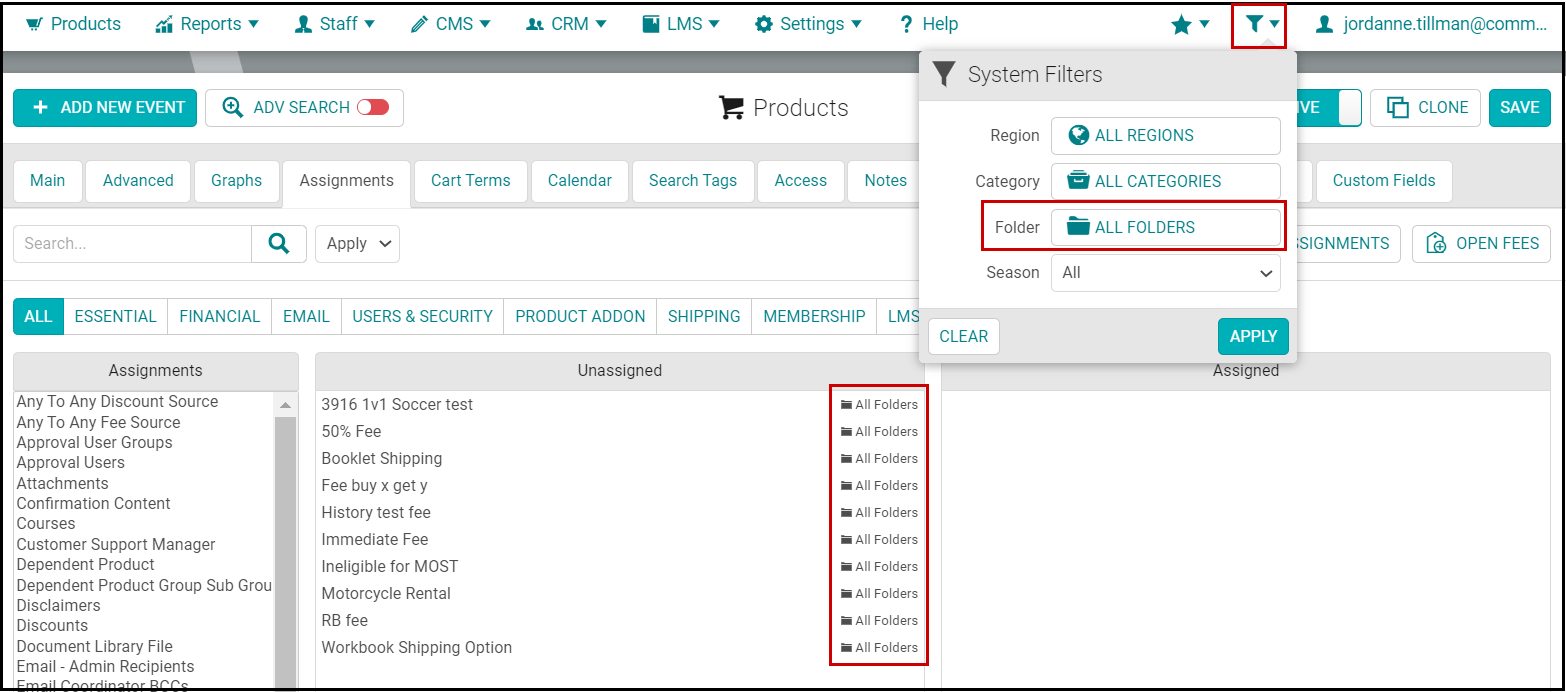
Task: Select unassigned item Motorcycle Rental
Action: click(x=385, y=594)
